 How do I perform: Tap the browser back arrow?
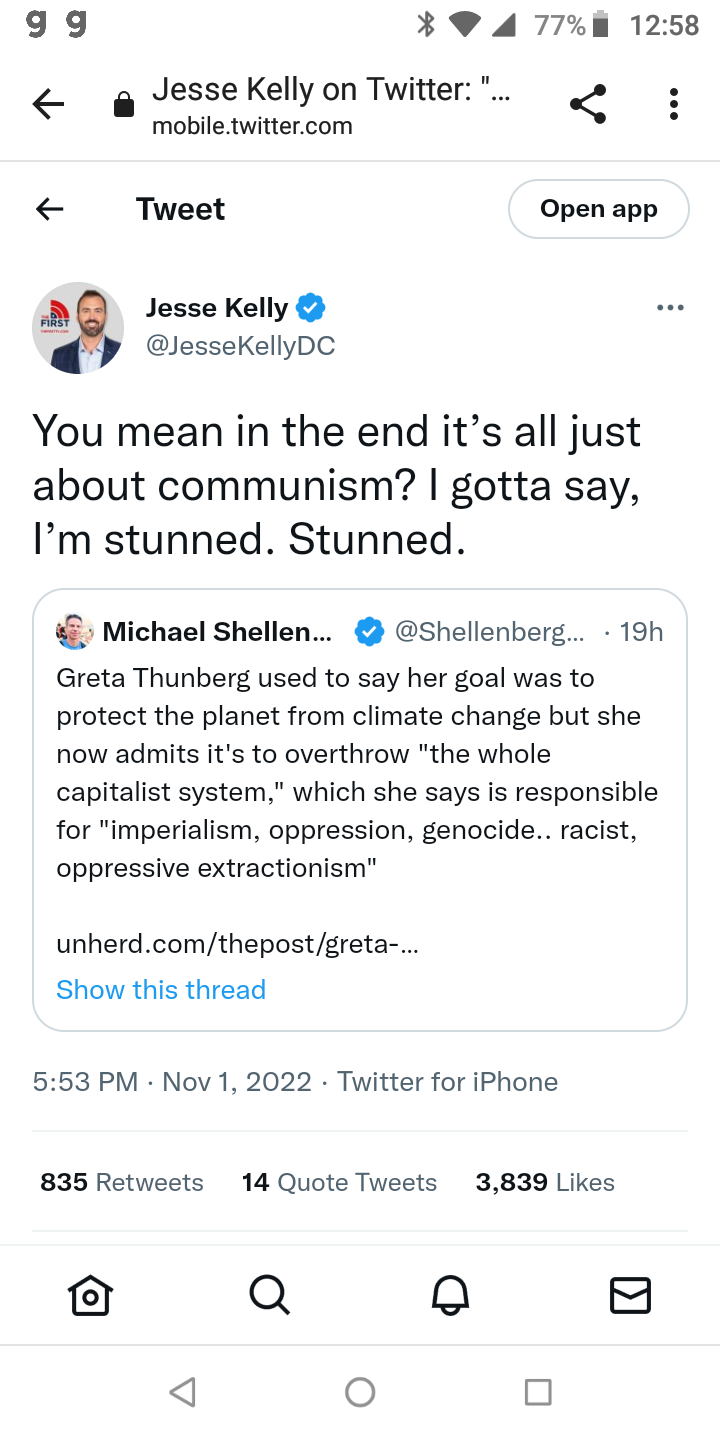click(x=48, y=104)
